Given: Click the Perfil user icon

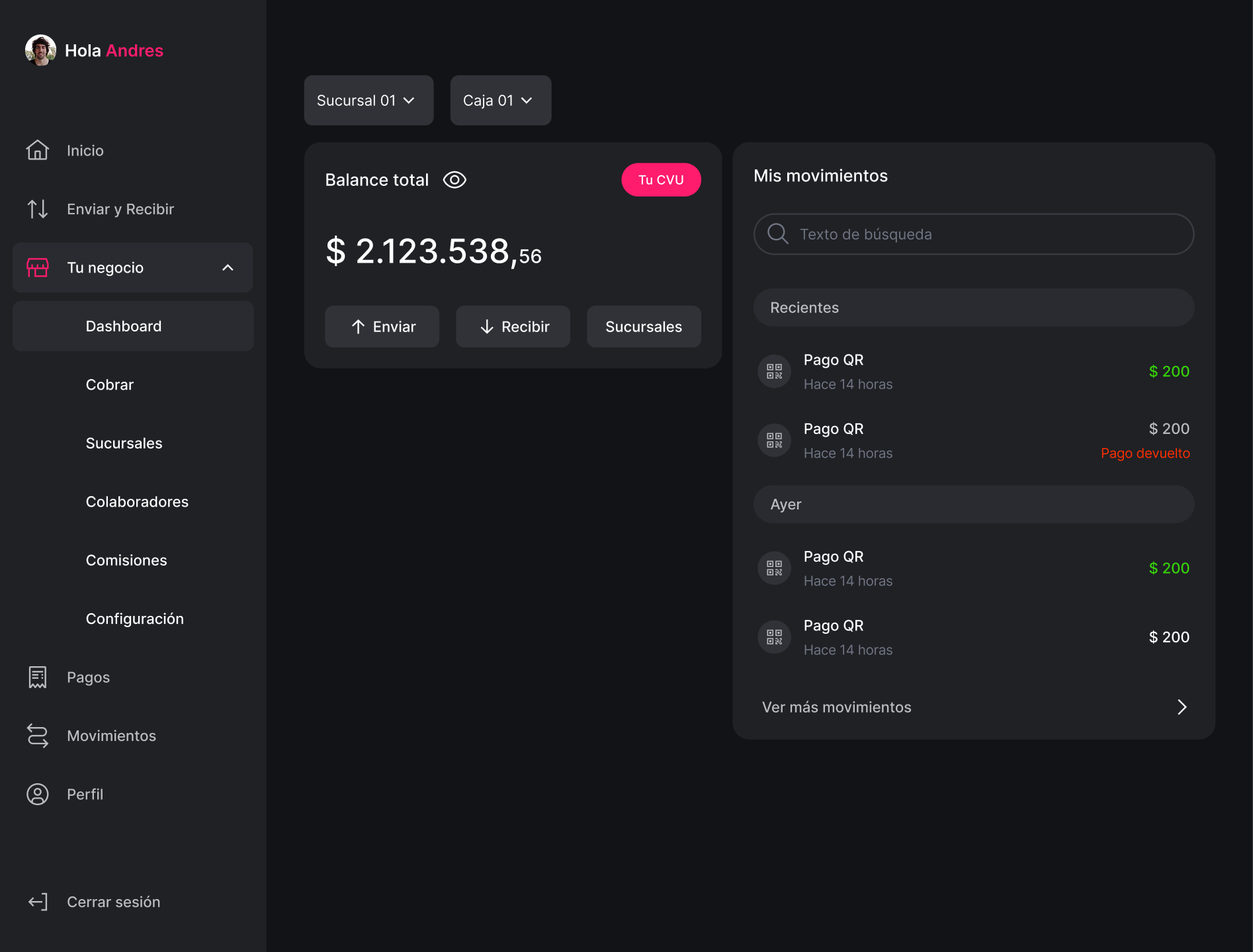Looking at the screenshot, I should coord(38,794).
